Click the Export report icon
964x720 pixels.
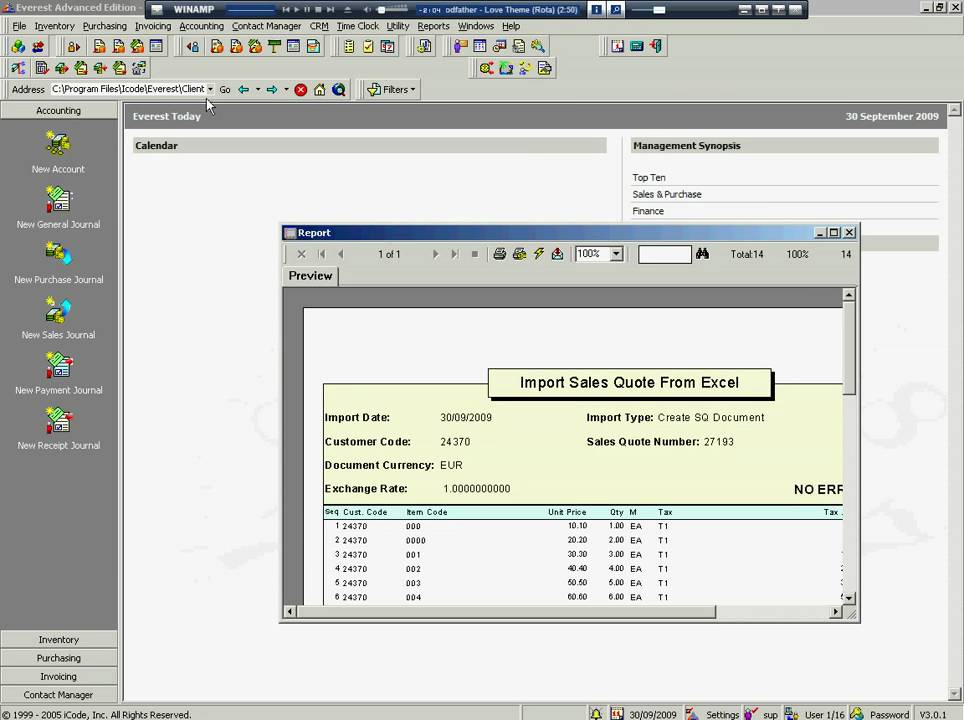558,254
